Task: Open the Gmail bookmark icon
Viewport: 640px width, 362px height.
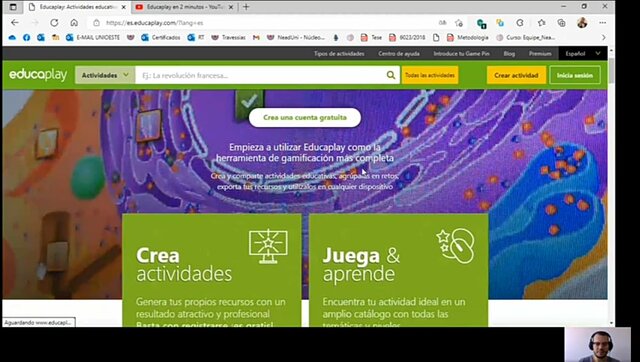Action: tap(256, 38)
